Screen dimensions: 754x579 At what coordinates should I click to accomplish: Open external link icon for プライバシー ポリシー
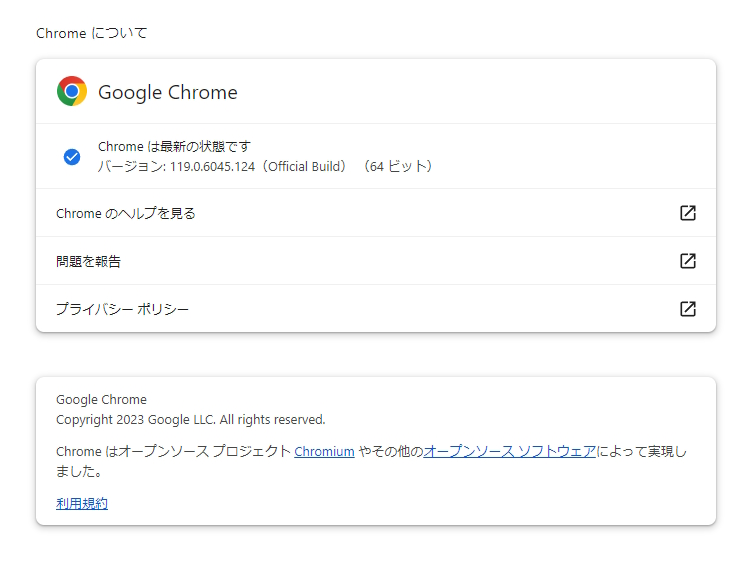688,309
